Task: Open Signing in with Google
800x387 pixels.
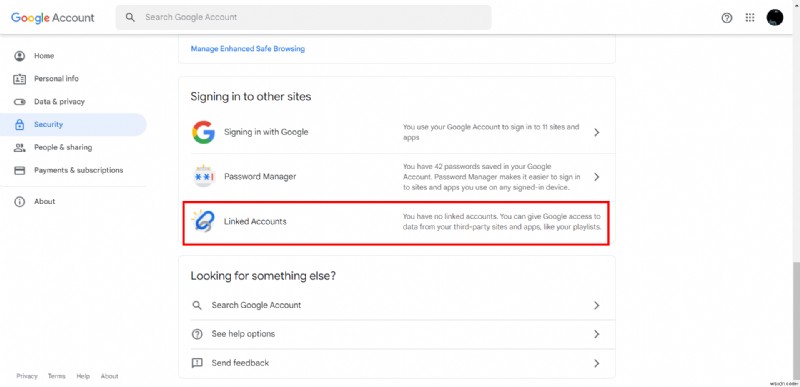Action: point(397,132)
